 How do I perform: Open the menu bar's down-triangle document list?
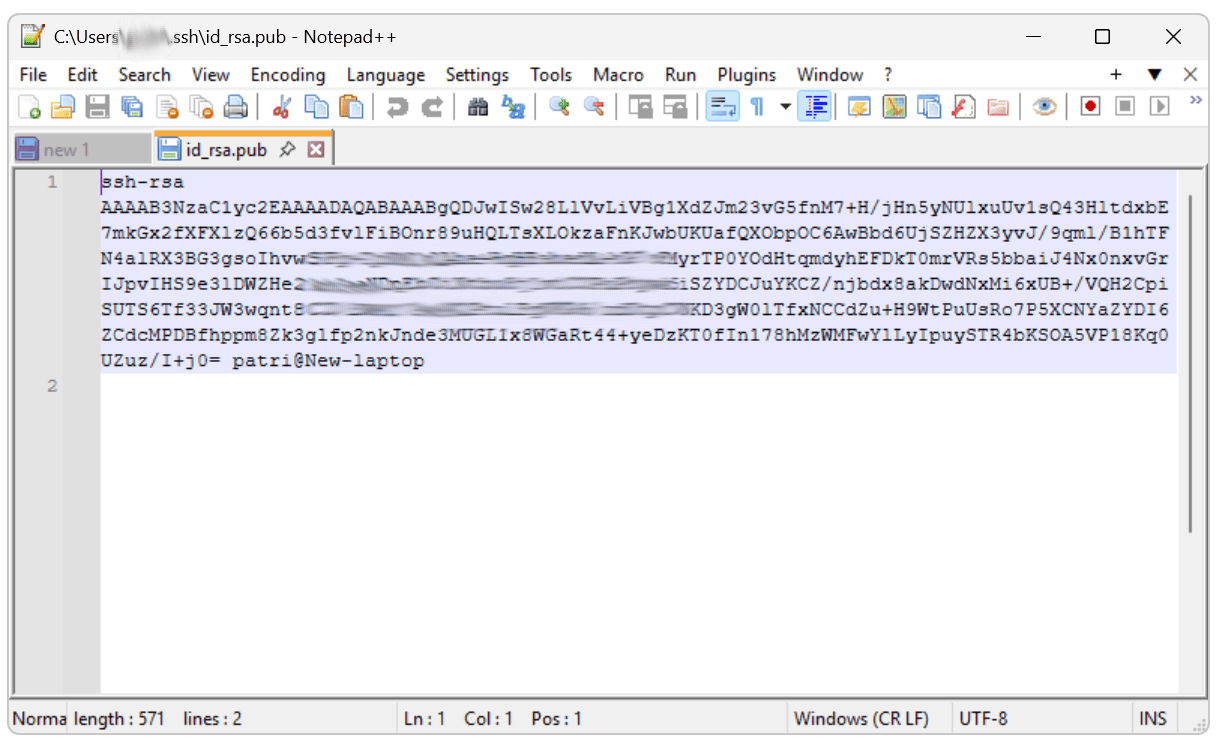point(1154,75)
